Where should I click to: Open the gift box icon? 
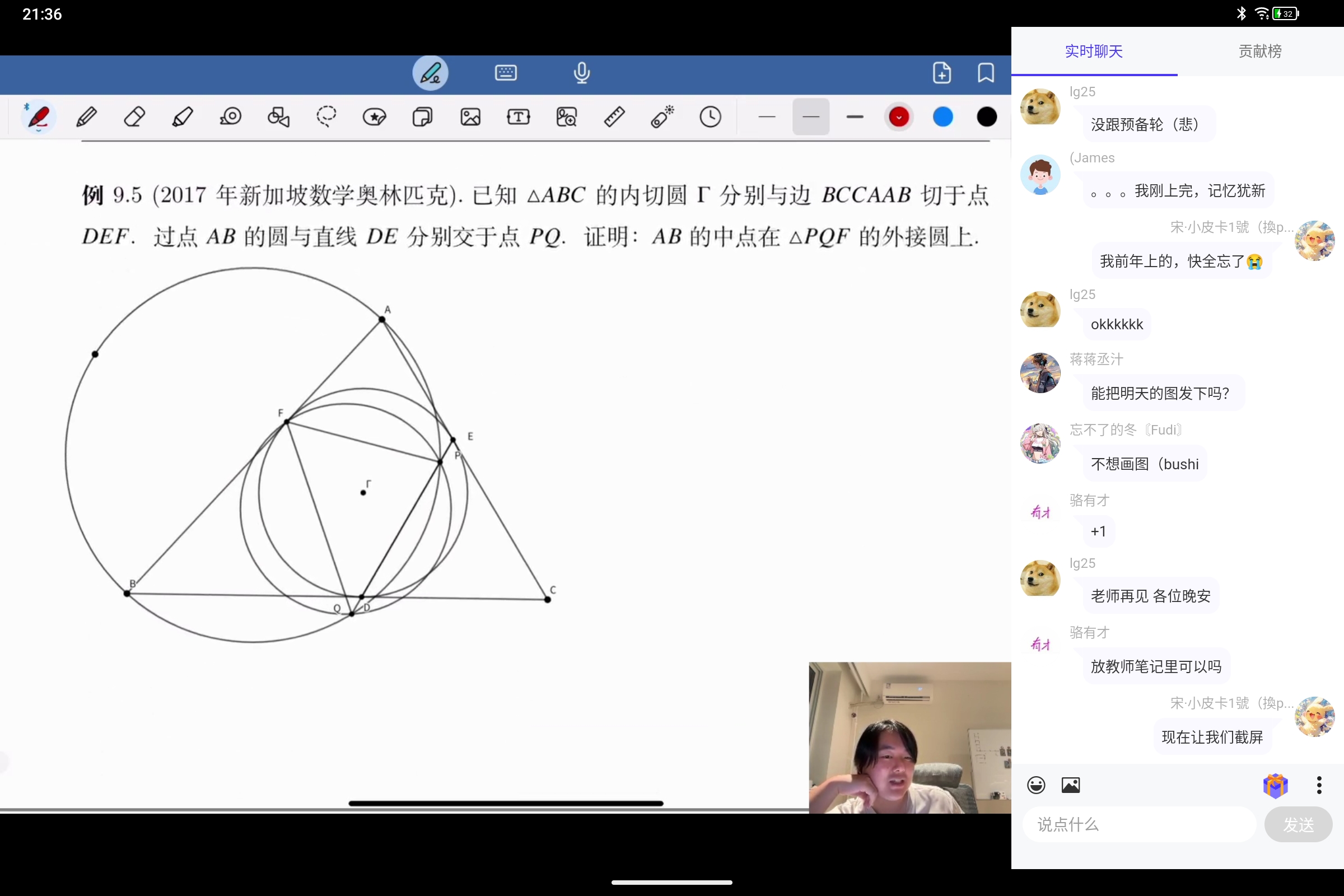coord(1276,785)
